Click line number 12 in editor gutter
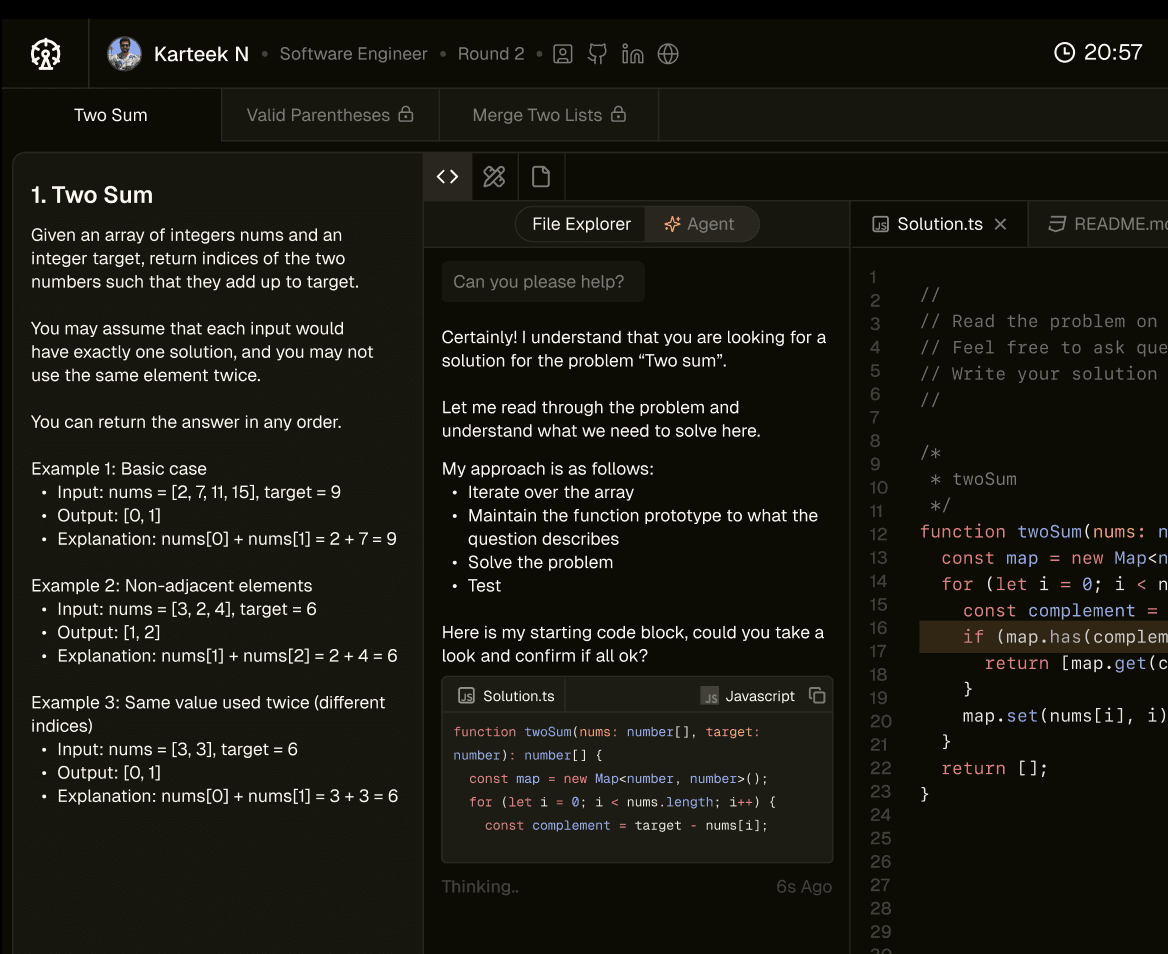Viewport: 1168px width, 954px height. 878,534
